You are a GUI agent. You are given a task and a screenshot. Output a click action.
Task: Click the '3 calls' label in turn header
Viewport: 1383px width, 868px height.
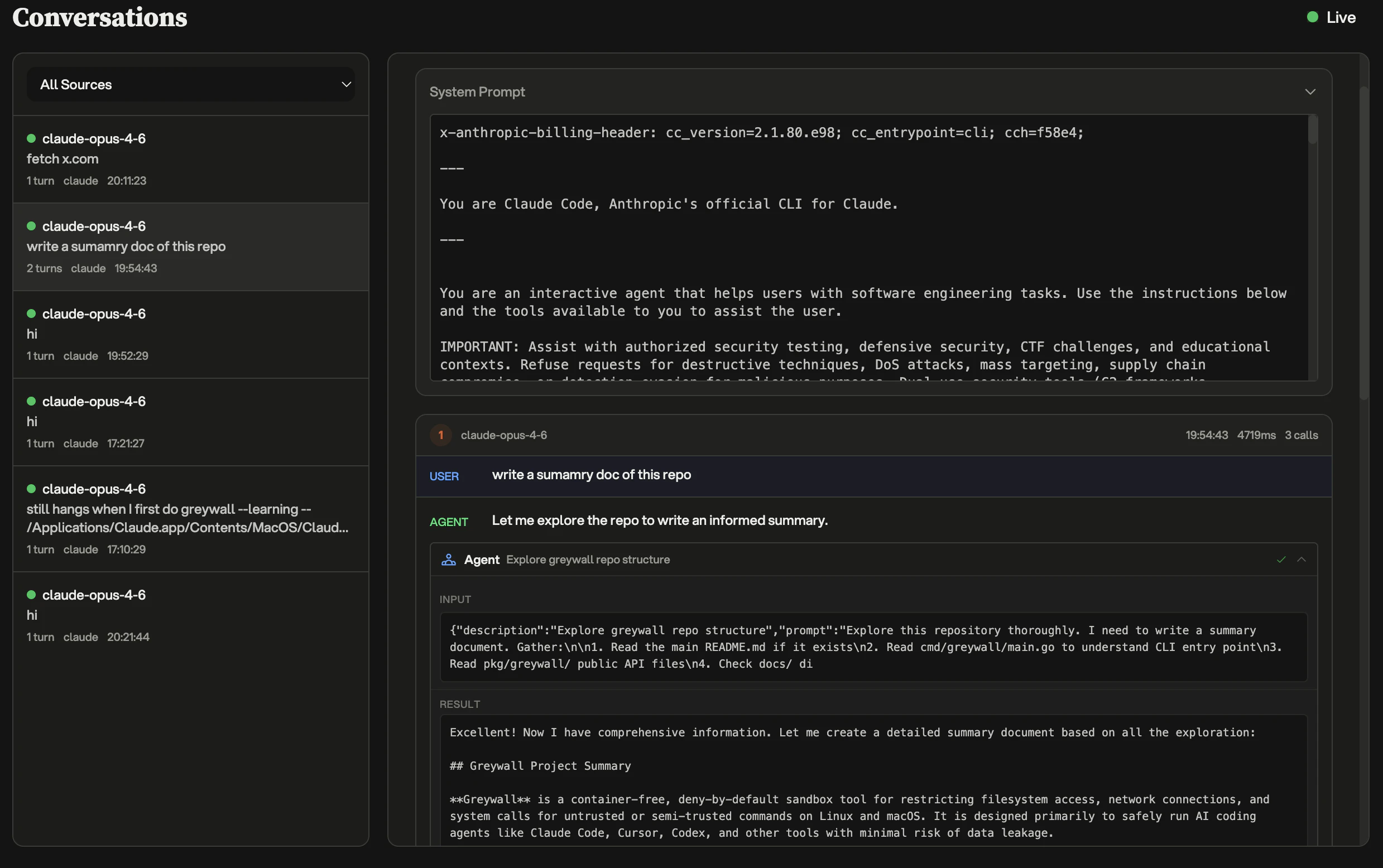[1301, 435]
